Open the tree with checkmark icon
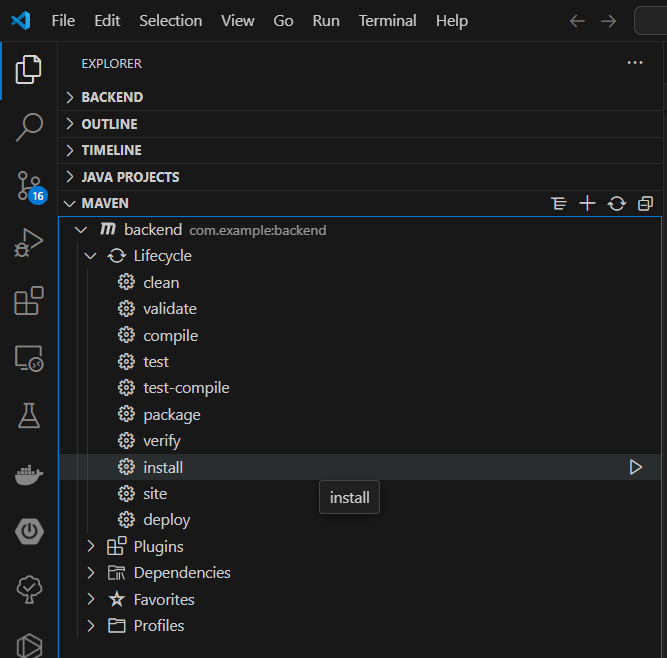The height and width of the screenshot is (658, 667). coord(29,589)
